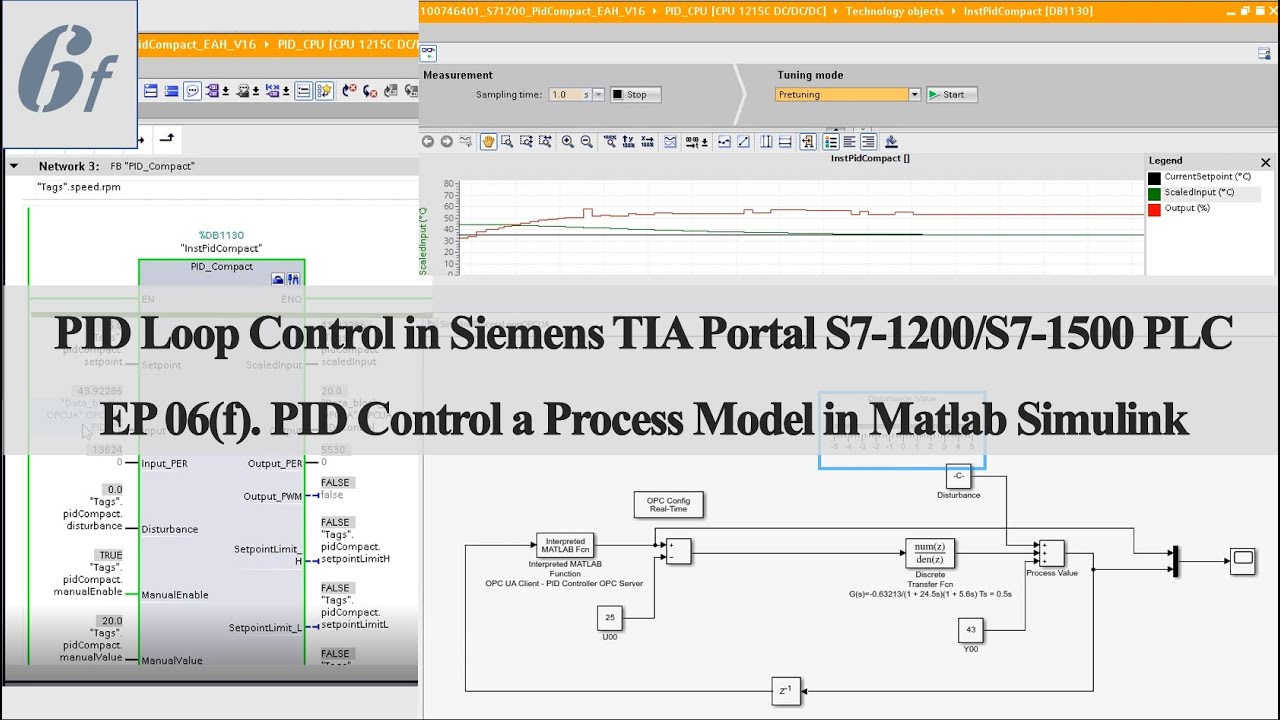Open PID_Compact configuration icon on the block

click(x=278, y=279)
